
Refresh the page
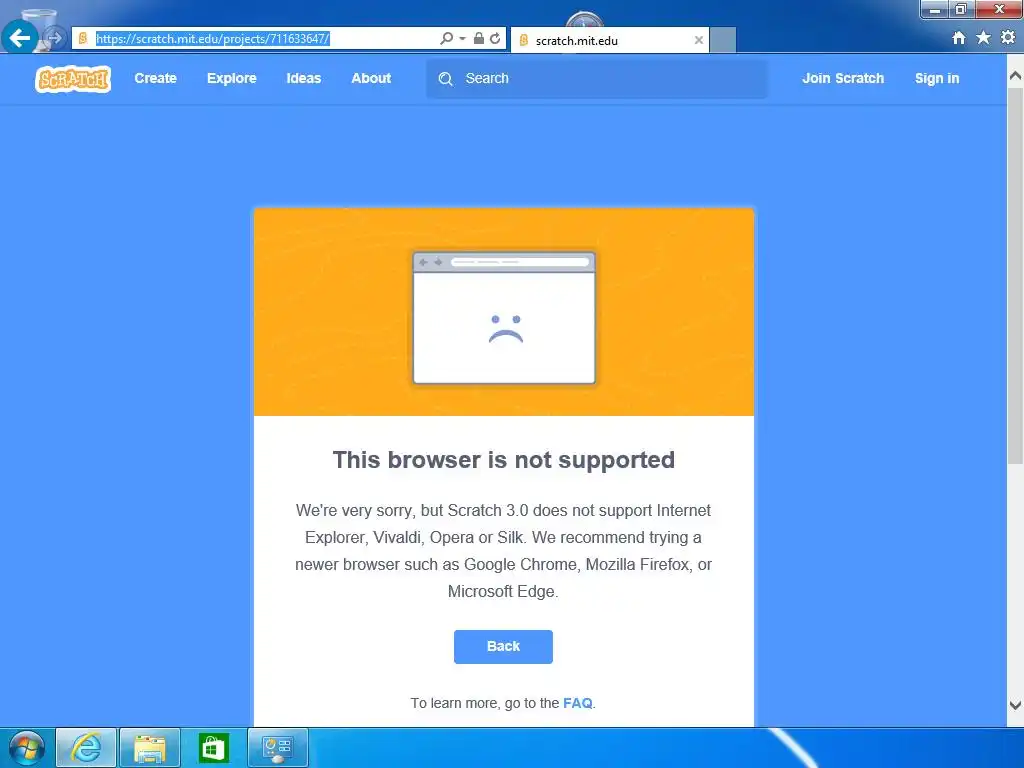pos(495,39)
